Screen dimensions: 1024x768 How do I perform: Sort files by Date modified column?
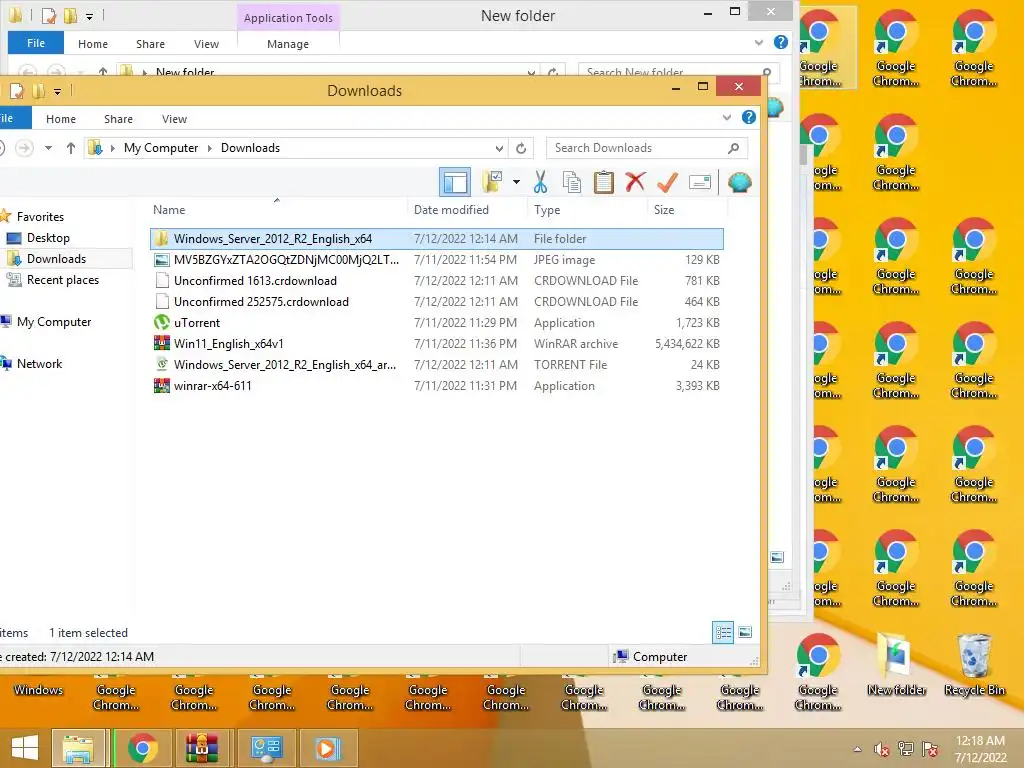click(451, 210)
